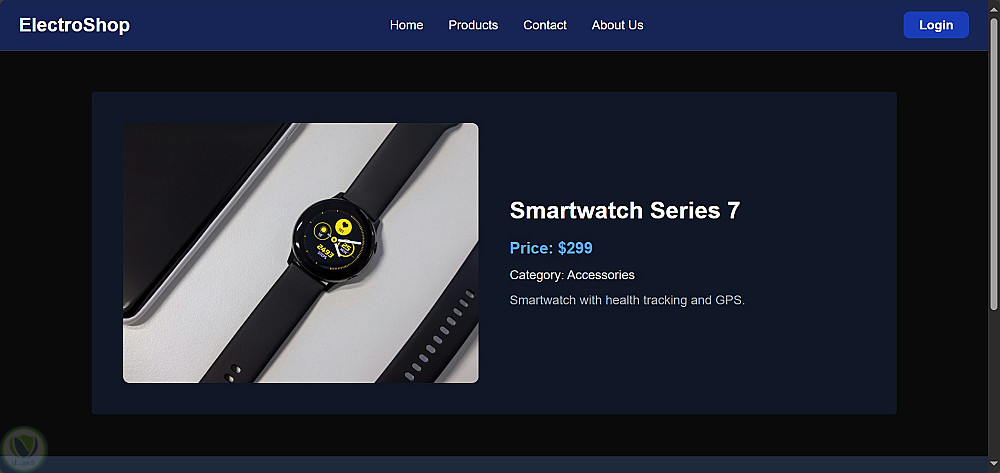The height and width of the screenshot is (473, 1000).
Task: Click the Price: $299 text
Action: 551,248
